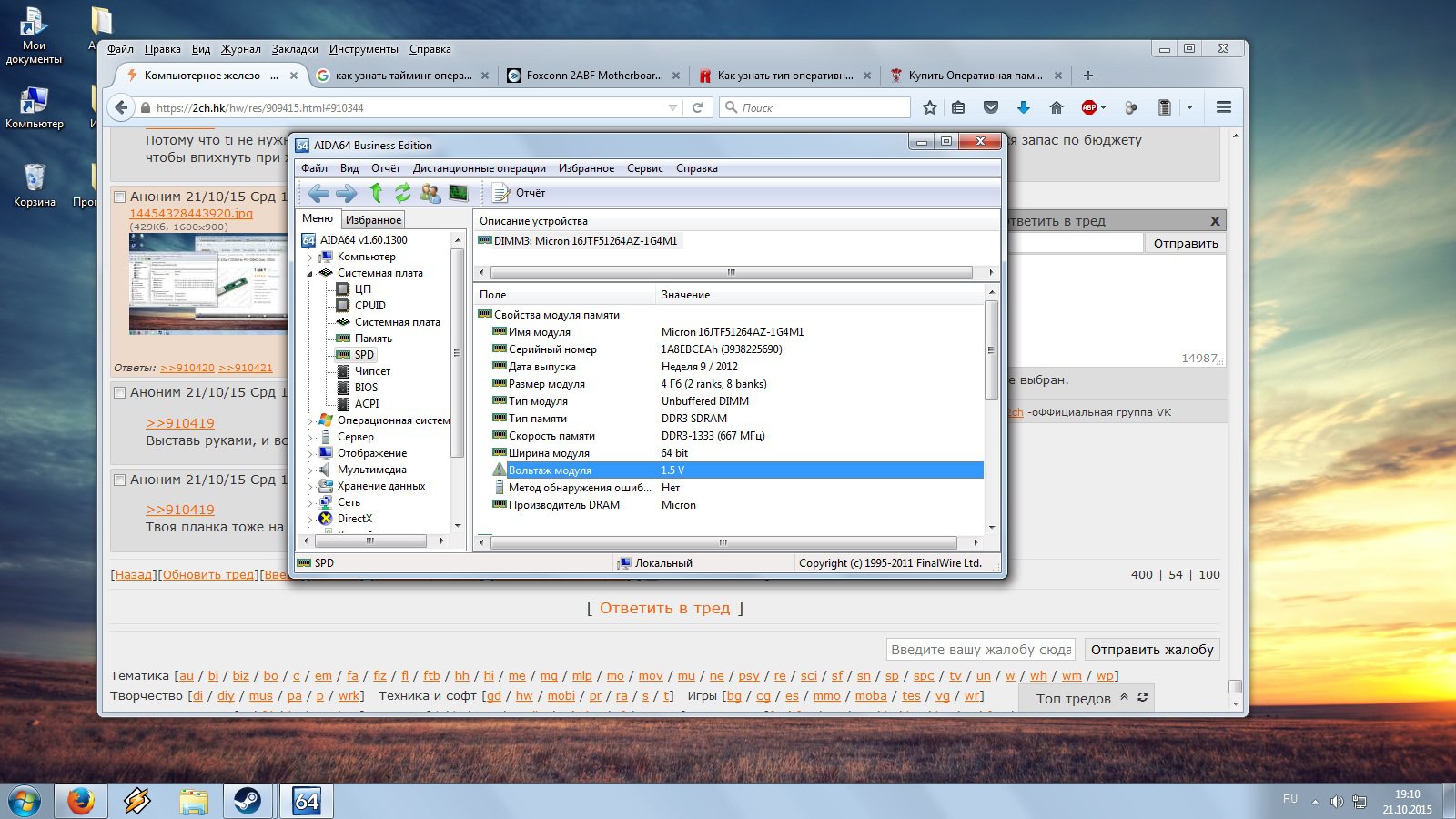Expand the Мультимедиа tree node
The image size is (1456, 819).
click(309, 470)
